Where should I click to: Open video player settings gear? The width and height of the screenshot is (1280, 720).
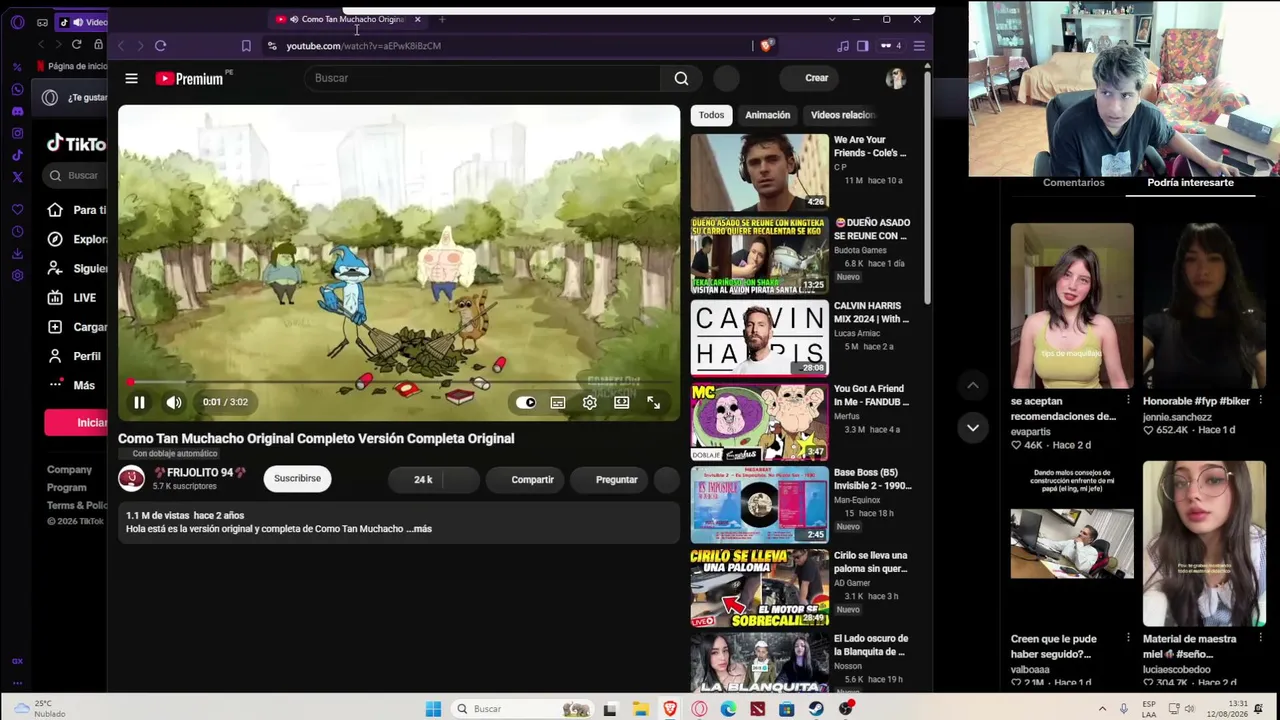(590, 402)
